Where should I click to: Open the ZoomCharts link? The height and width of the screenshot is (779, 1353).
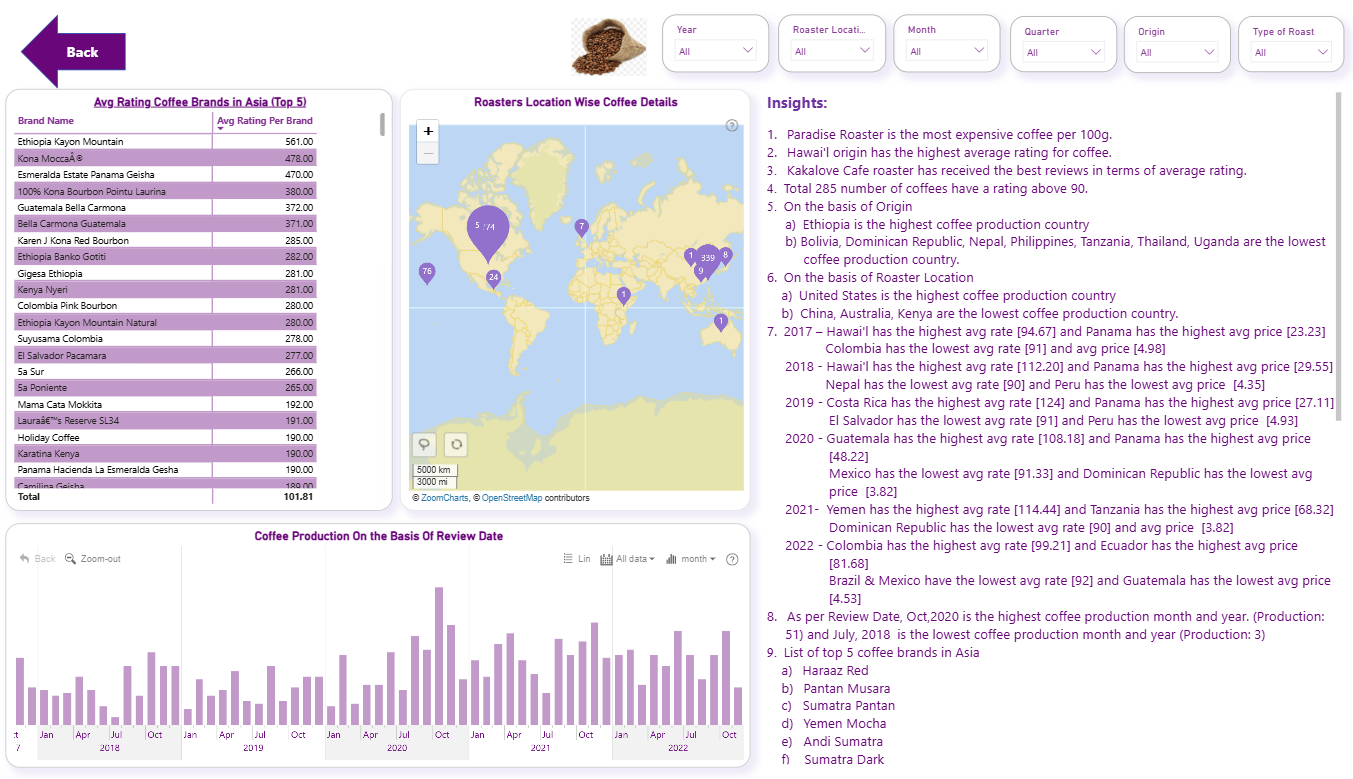pos(444,498)
